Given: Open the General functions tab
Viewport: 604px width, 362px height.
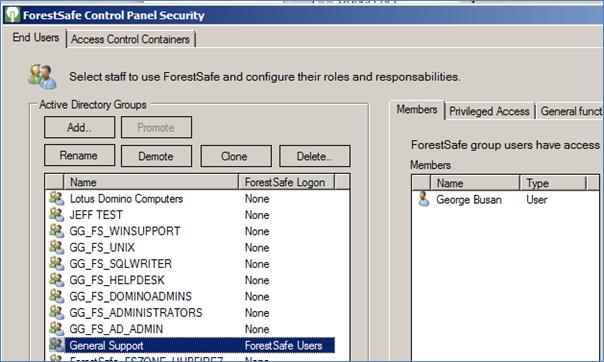Looking at the screenshot, I should coord(570,111).
